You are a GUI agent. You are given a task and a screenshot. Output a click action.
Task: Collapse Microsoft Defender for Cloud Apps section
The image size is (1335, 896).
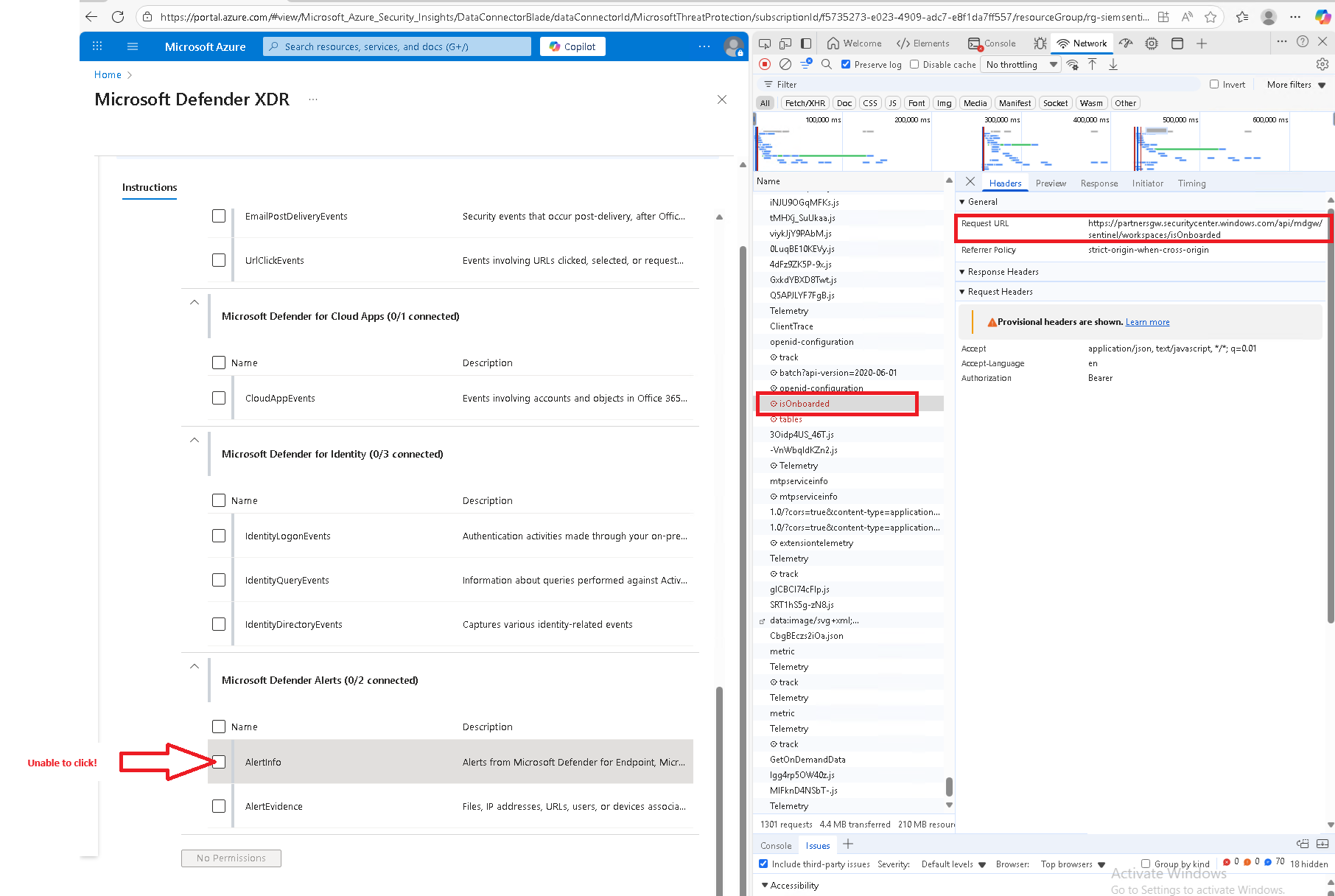[x=195, y=302]
